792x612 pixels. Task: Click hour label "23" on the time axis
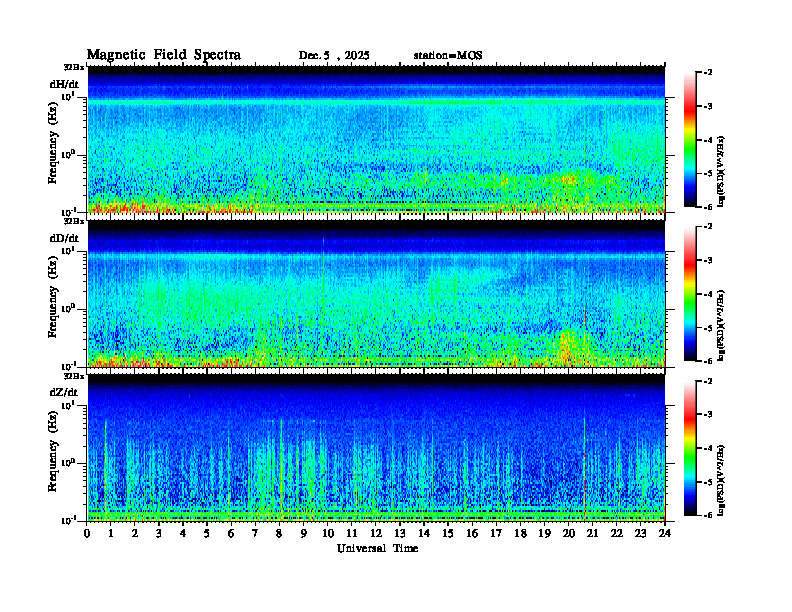pos(640,533)
